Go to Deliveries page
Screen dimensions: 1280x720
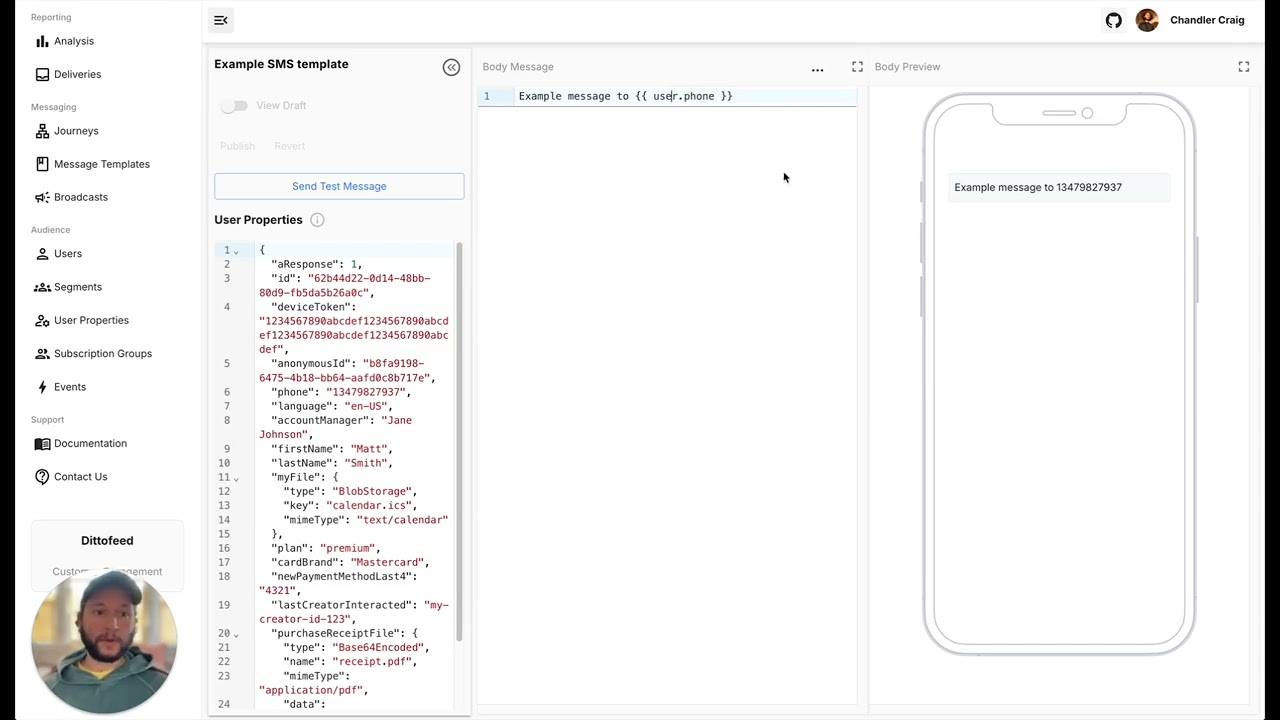tap(77, 74)
